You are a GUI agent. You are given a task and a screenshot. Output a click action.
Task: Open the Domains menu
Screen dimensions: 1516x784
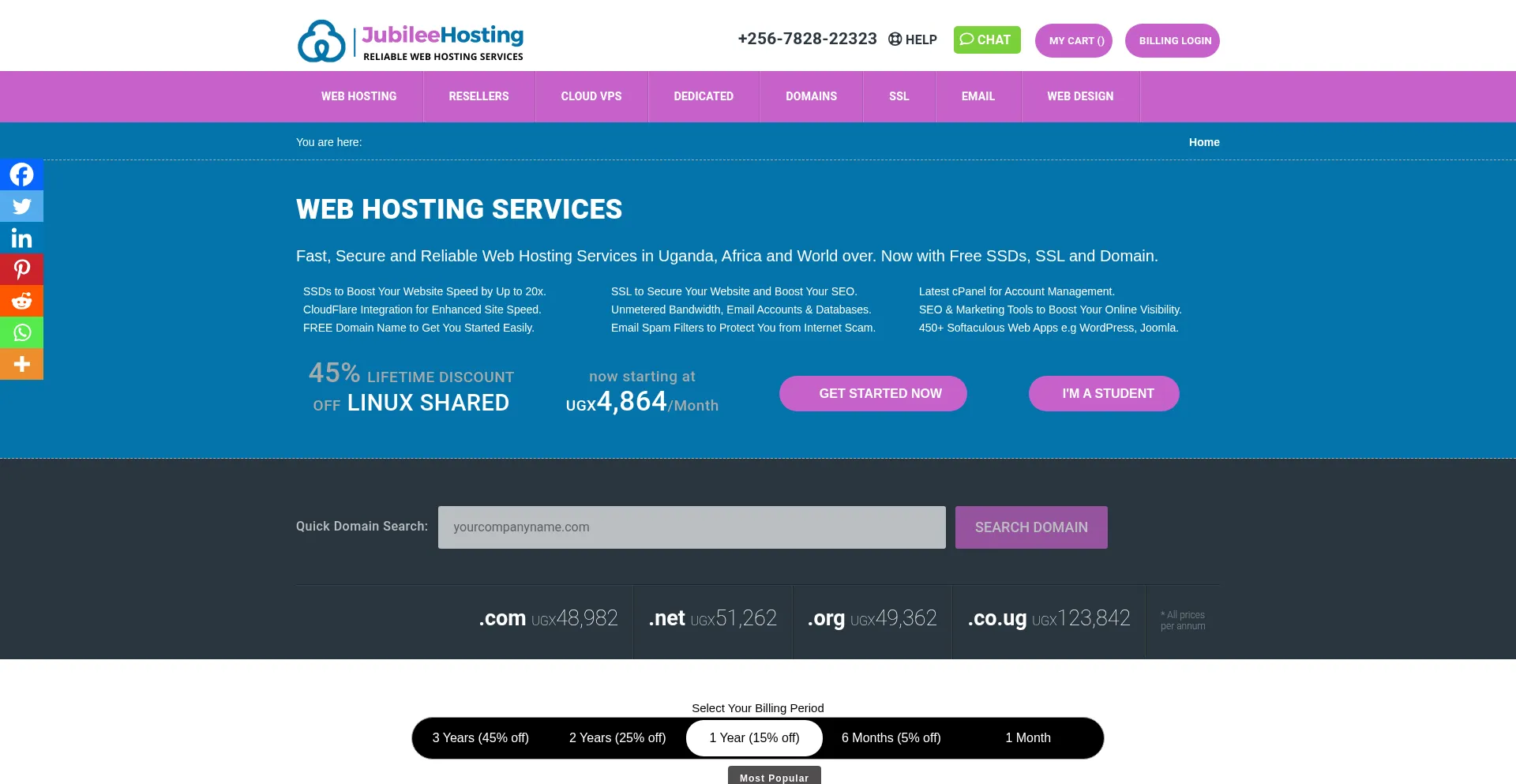click(811, 96)
